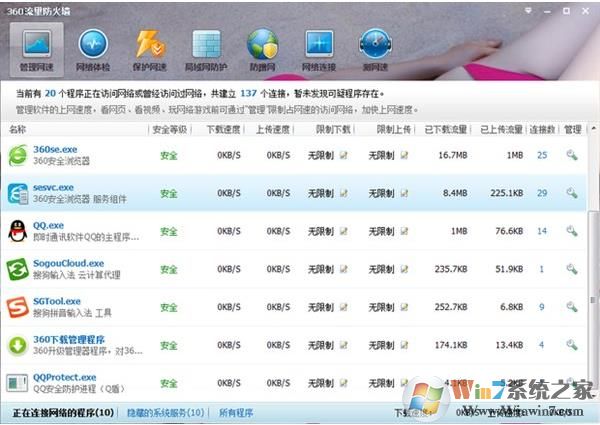
Task: Switch to 正在连接网络的程序(10) tab
Action: 63,413
